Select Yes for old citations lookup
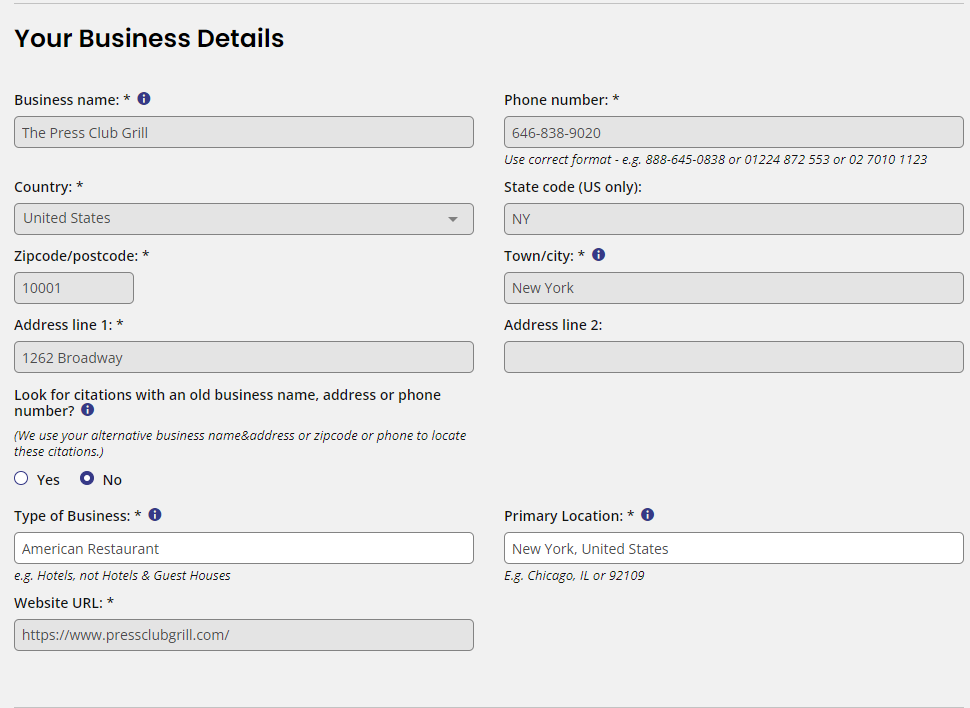 point(21,478)
